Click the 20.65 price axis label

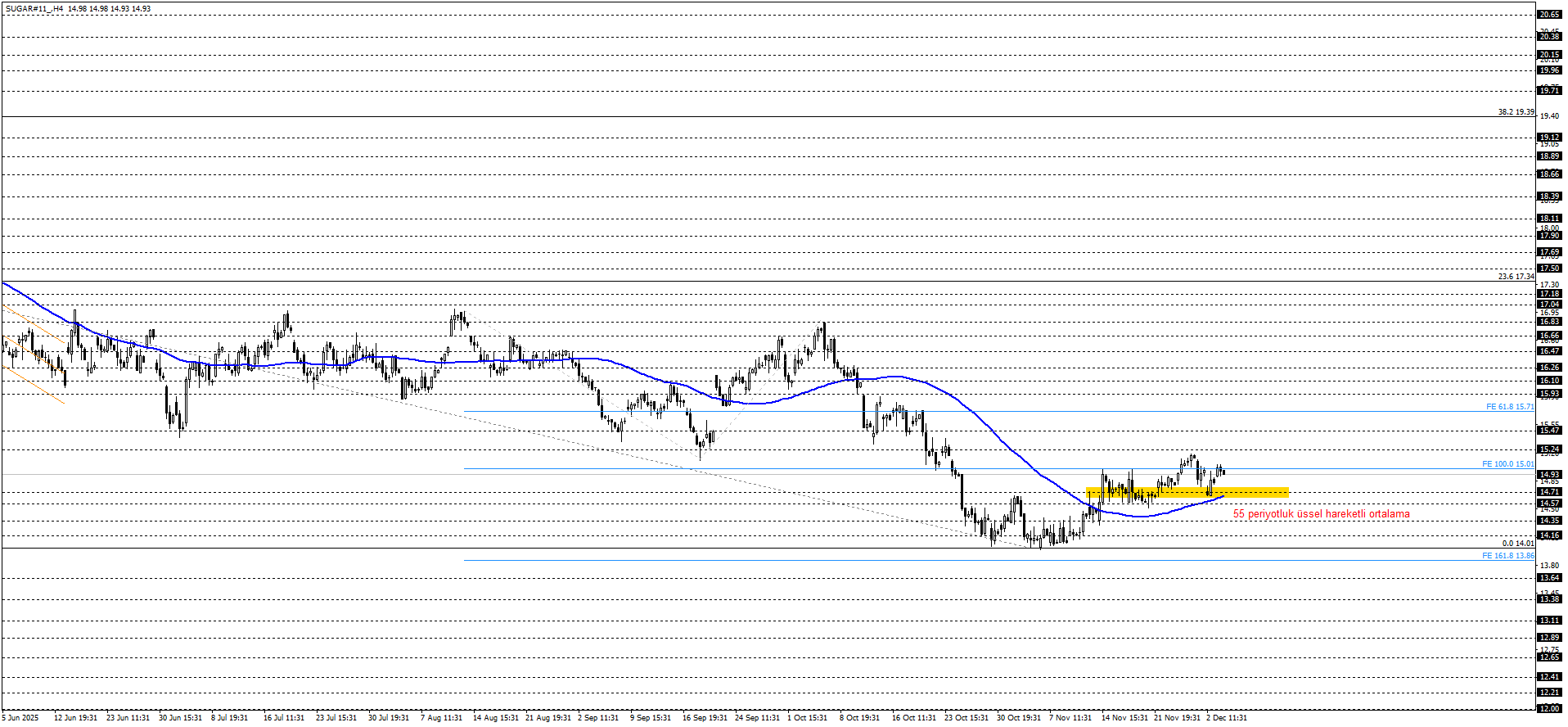(1549, 15)
